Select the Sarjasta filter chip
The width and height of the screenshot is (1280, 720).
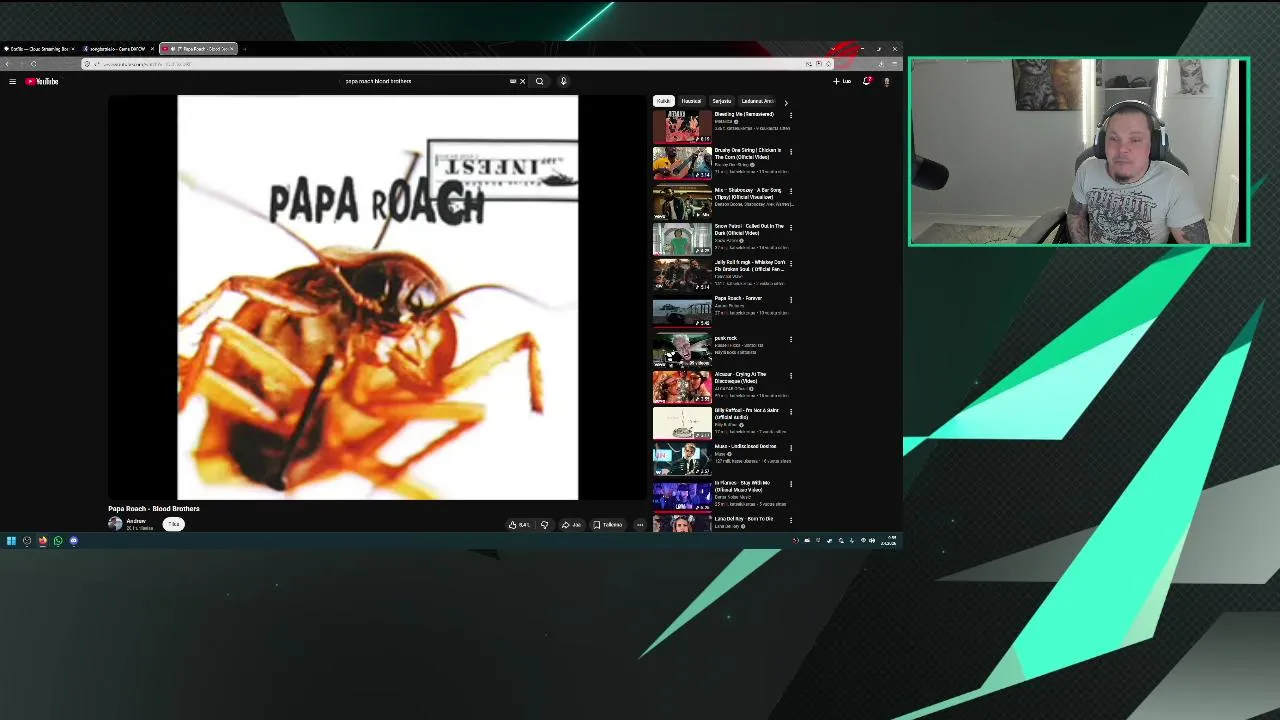click(x=721, y=101)
